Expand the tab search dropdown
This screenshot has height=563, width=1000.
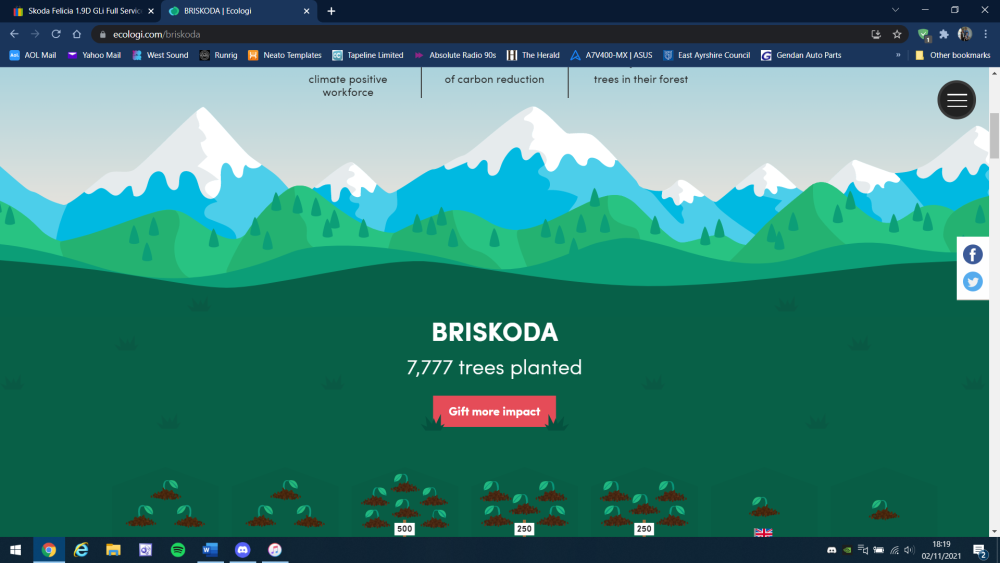[x=895, y=10]
